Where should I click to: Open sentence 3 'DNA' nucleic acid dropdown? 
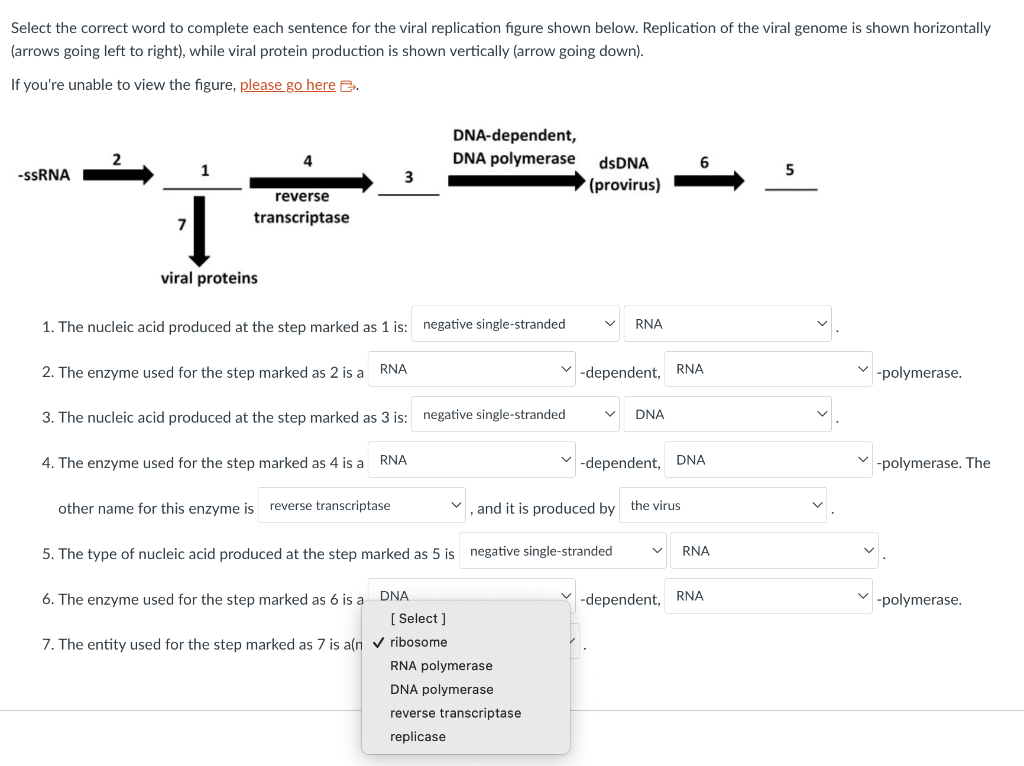pyautogui.click(x=728, y=414)
